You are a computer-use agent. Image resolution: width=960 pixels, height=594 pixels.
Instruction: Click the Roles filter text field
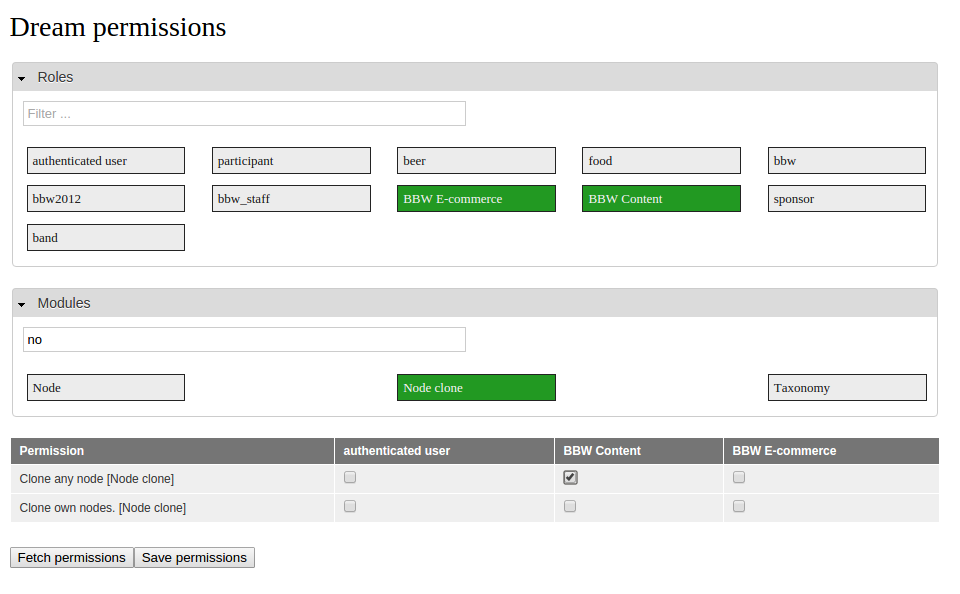point(244,114)
